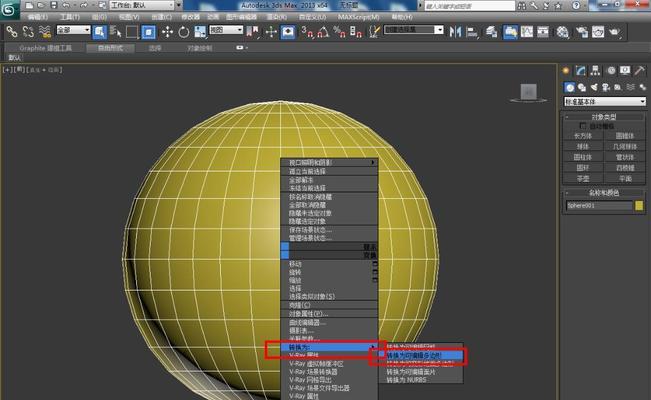Click the Align tool icon
Viewport: 651px width, 400px height.
(472, 32)
